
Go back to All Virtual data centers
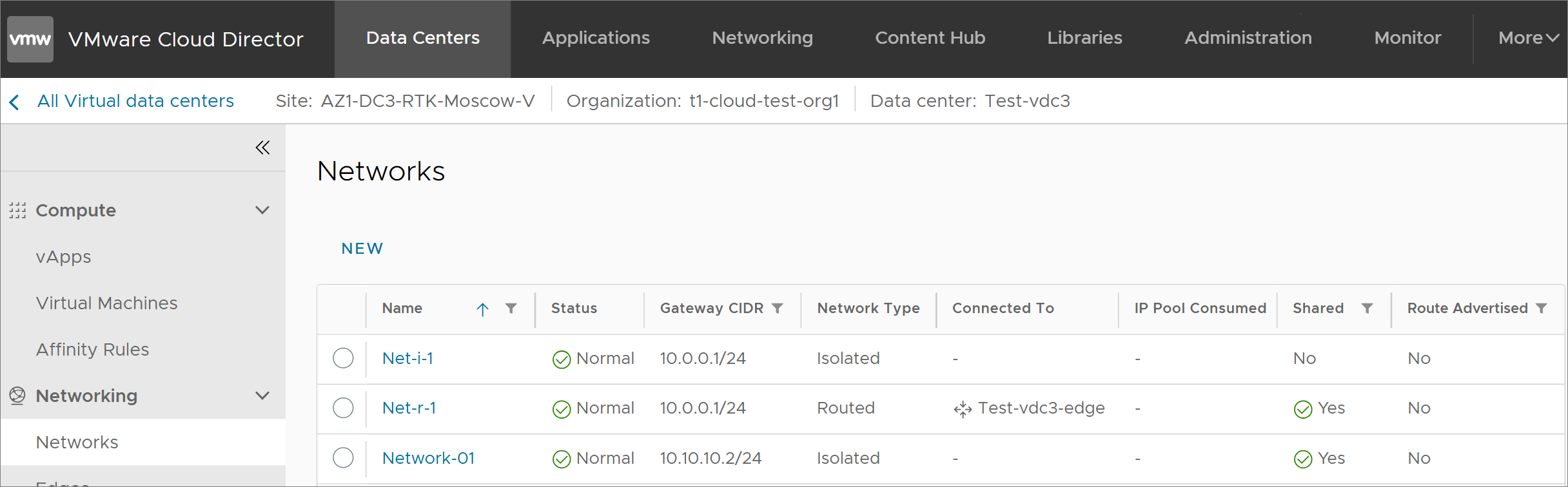coord(135,101)
